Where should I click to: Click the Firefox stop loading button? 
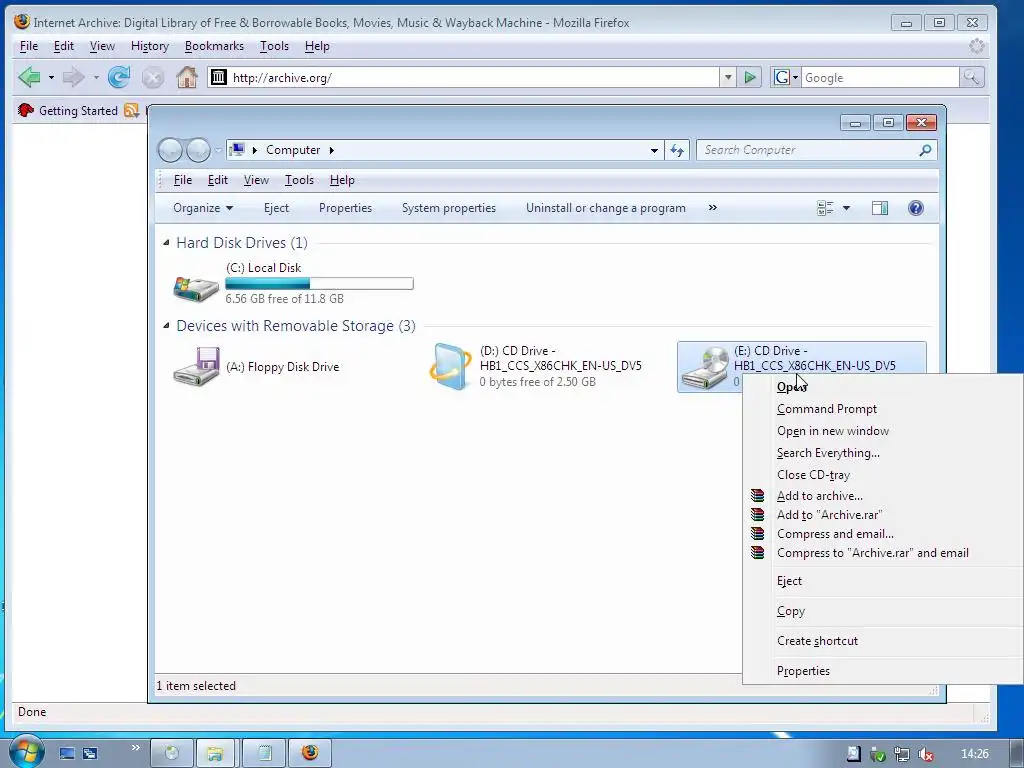click(153, 78)
